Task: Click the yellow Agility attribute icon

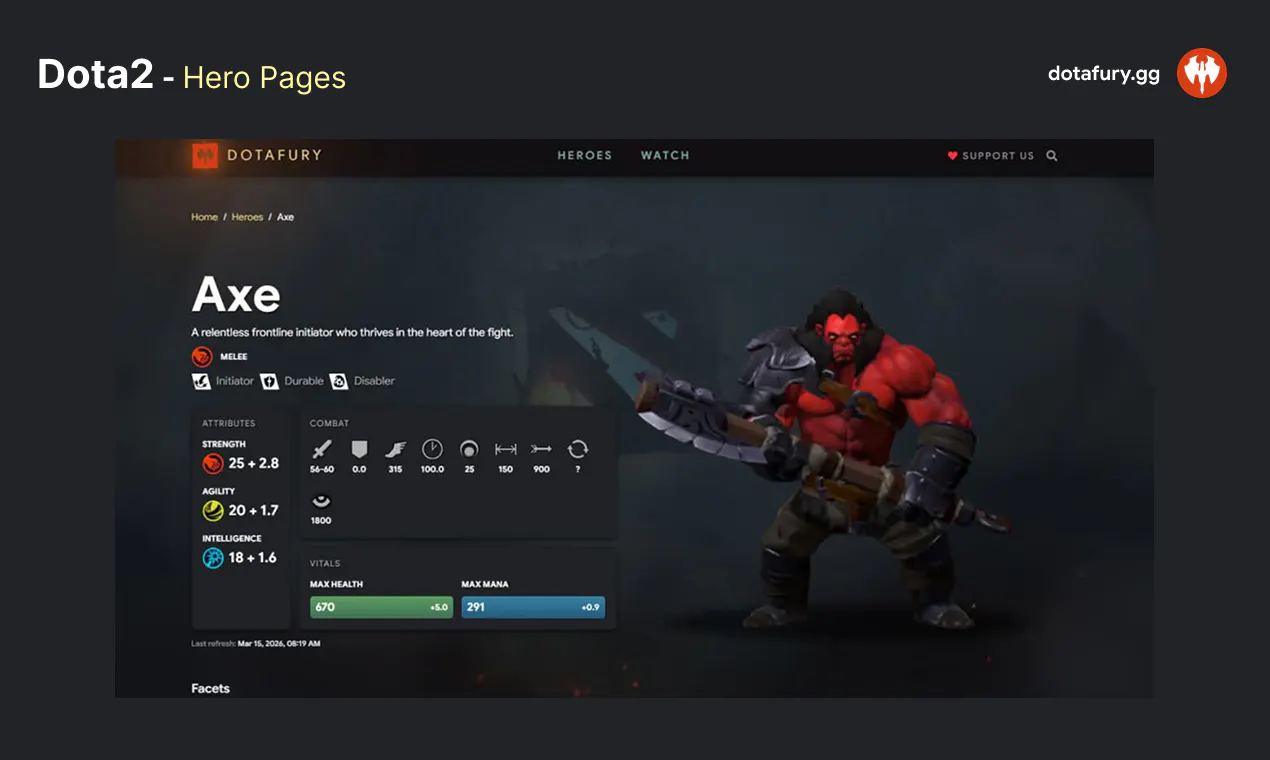Action: (x=212, y=510)
